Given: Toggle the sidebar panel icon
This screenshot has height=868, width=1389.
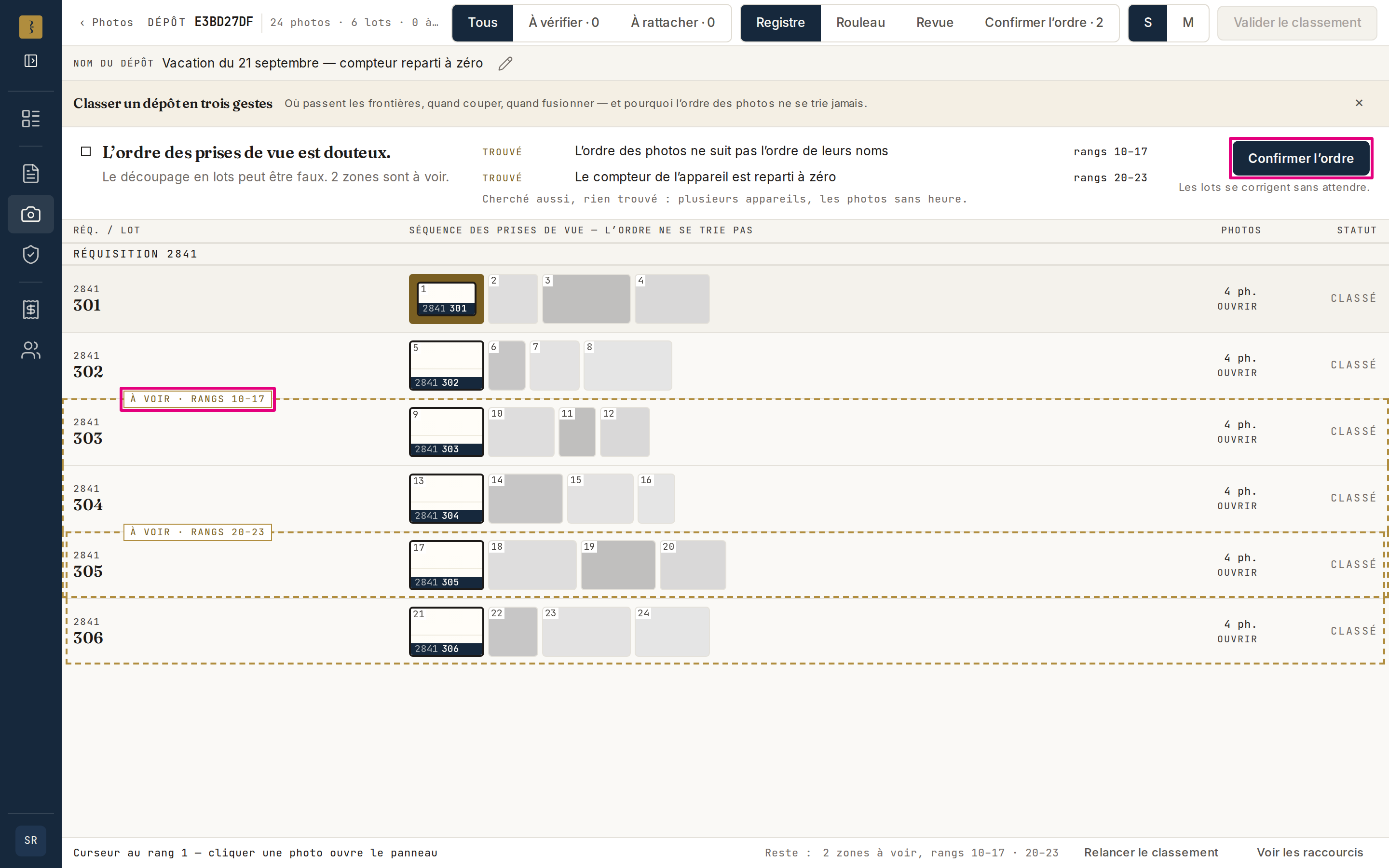Looking at the screenshot, I should (x=31, y=61).
